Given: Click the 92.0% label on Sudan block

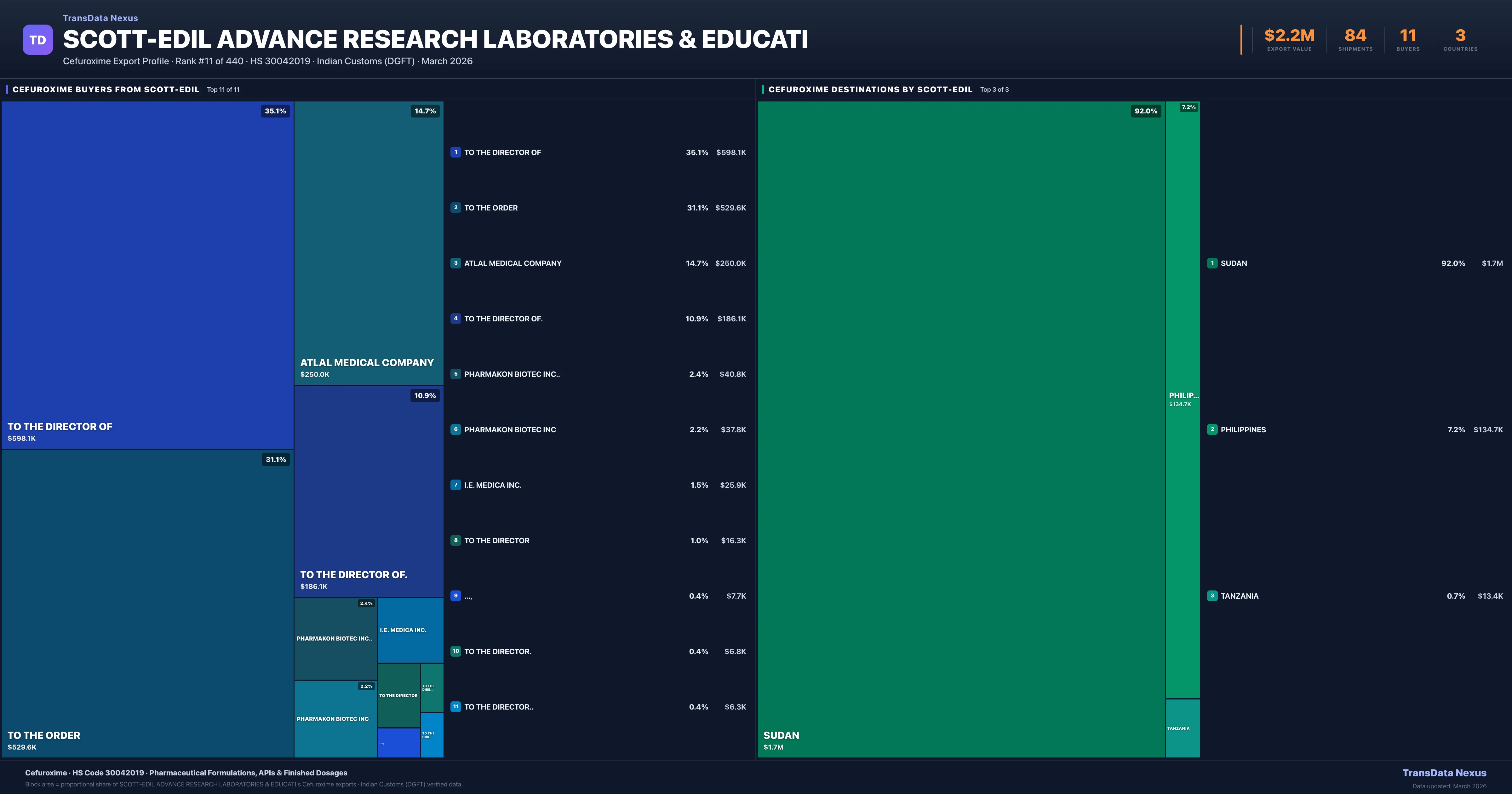Looking at the screenshot, I should (1145, 111).
